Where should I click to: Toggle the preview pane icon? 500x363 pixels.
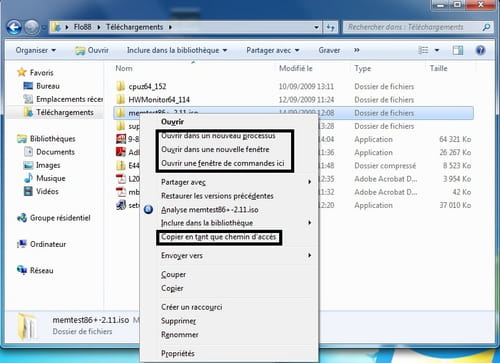coord(458,50)
